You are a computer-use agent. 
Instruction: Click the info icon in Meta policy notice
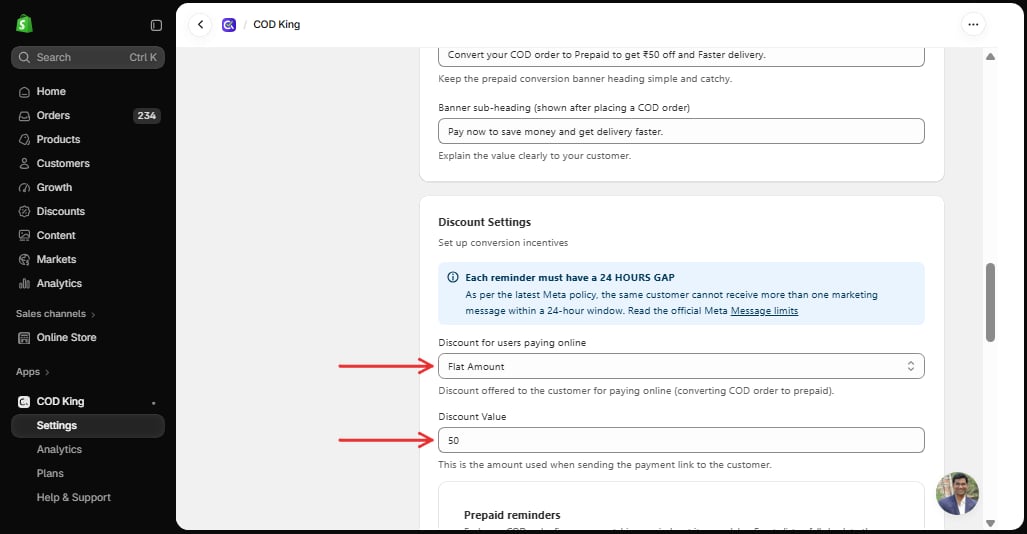click(x=453, y=277)
